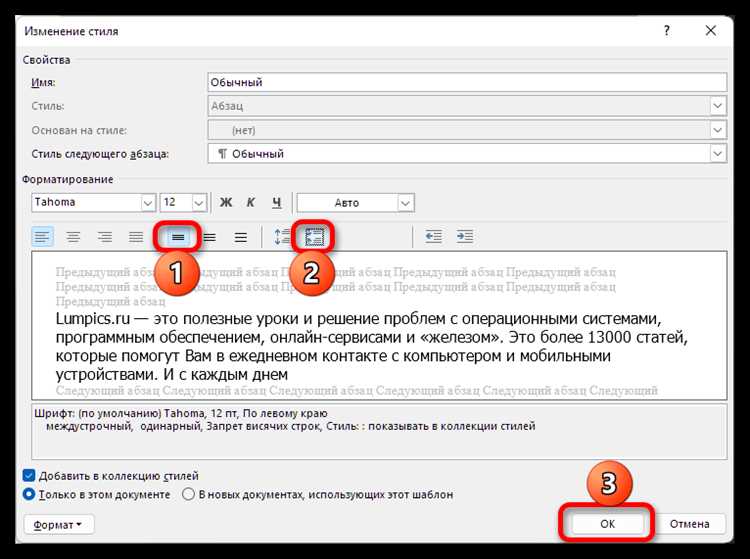Open the Авто font color dropdown
The width and height of the screenshot is (750, 559).
[405, 203]
